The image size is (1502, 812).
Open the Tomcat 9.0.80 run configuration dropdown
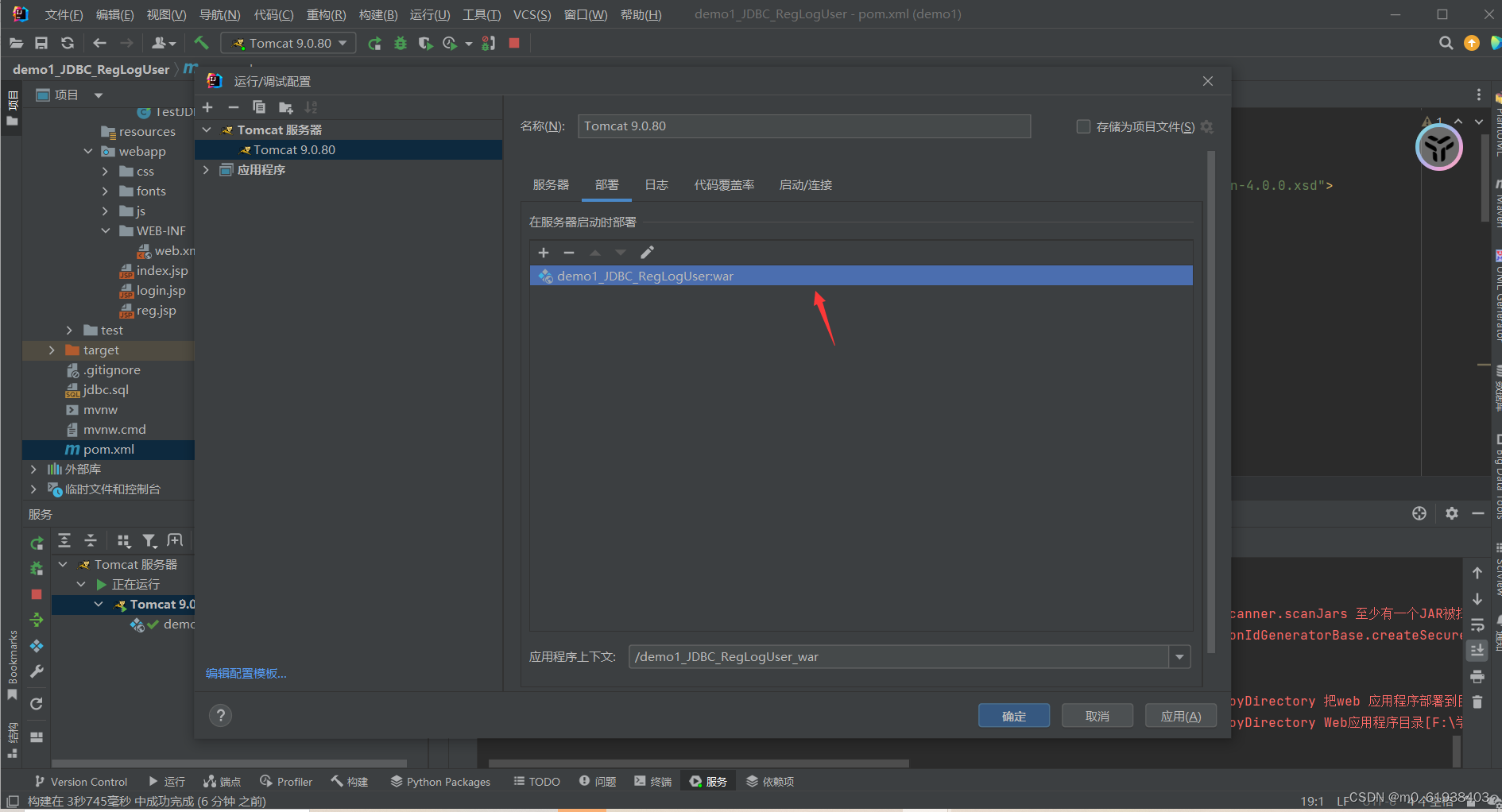pyautogui.click(x=288, y=43)
